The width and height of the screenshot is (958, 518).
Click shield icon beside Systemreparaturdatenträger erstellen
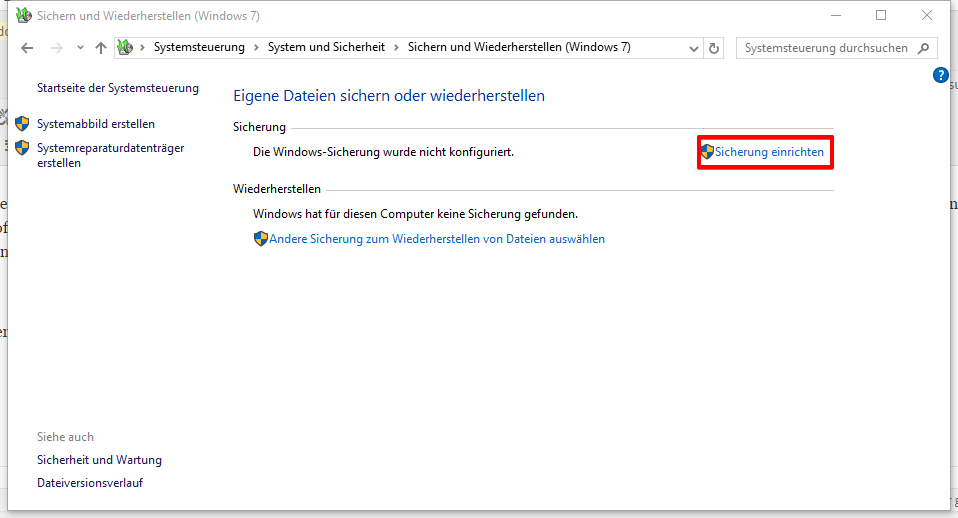[x=22, y=148]
